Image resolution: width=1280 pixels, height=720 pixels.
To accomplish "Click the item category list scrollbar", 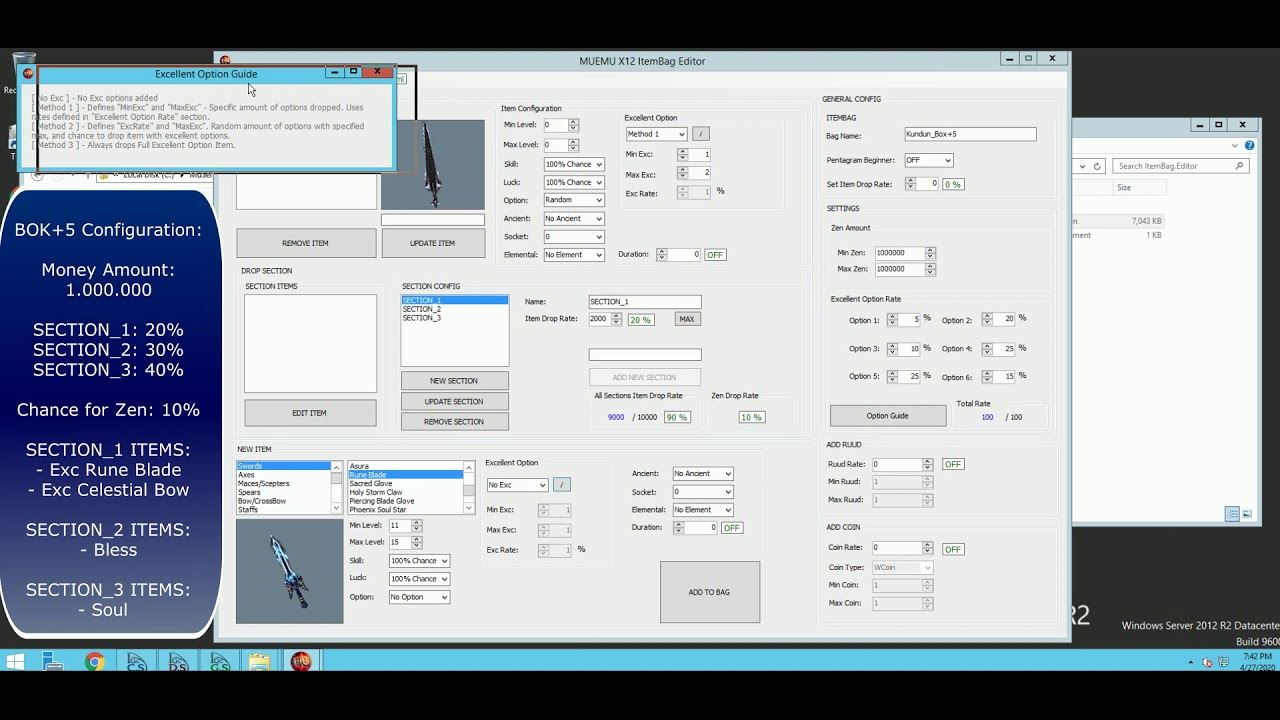I will (336, 487).
